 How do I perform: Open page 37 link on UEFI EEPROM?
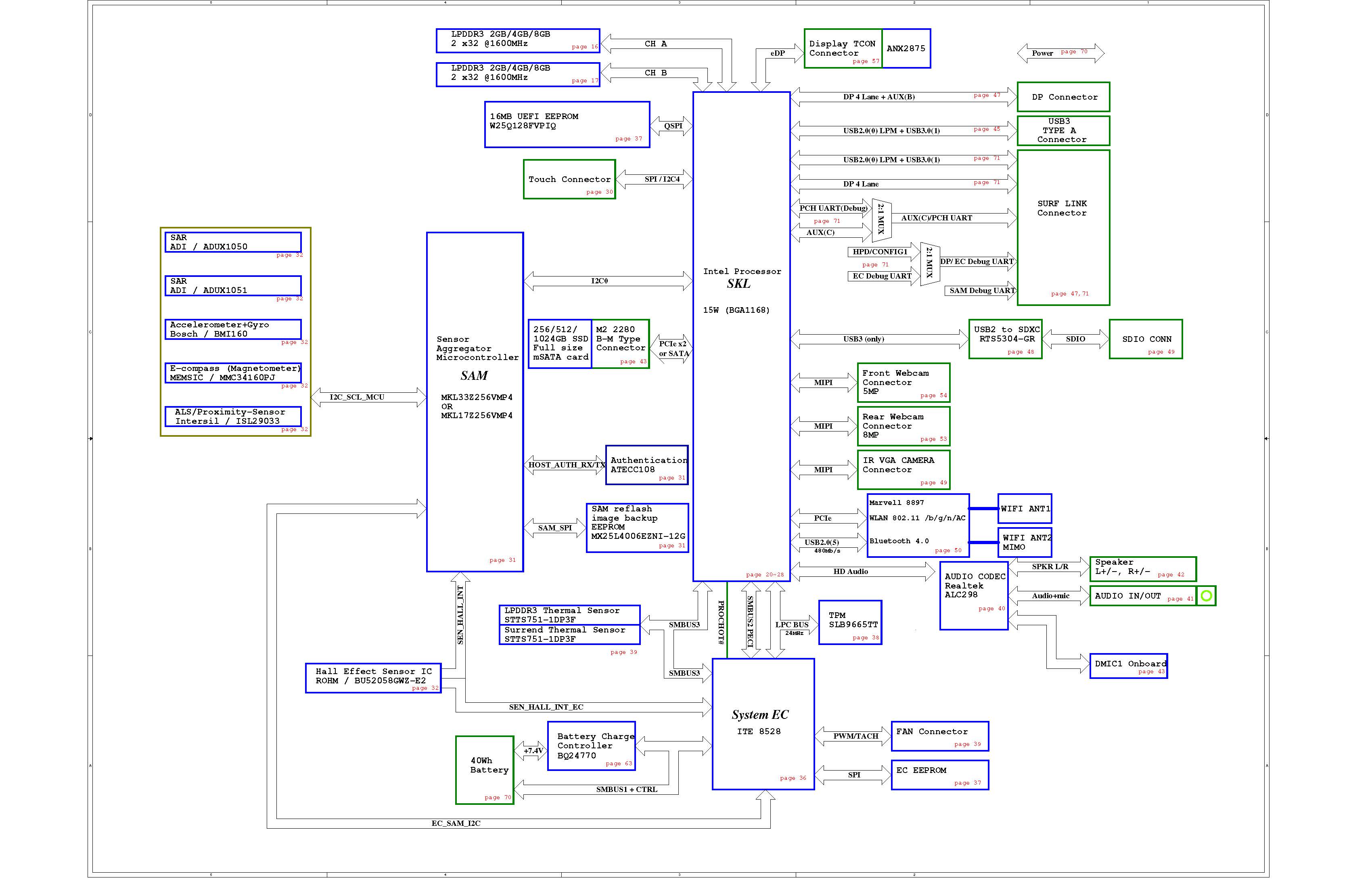628,138
